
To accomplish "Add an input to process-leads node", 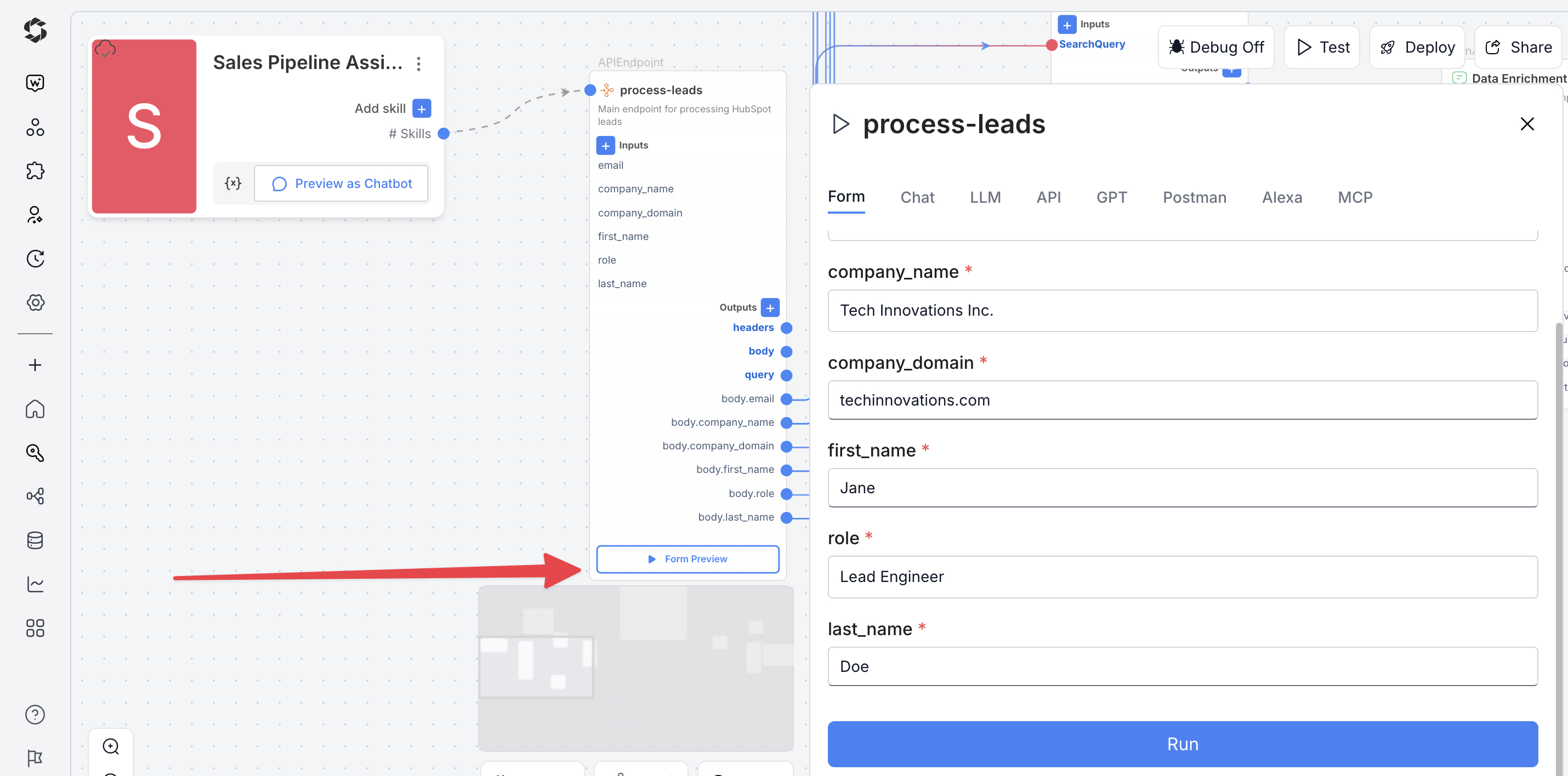I will (x=605, y=145).
